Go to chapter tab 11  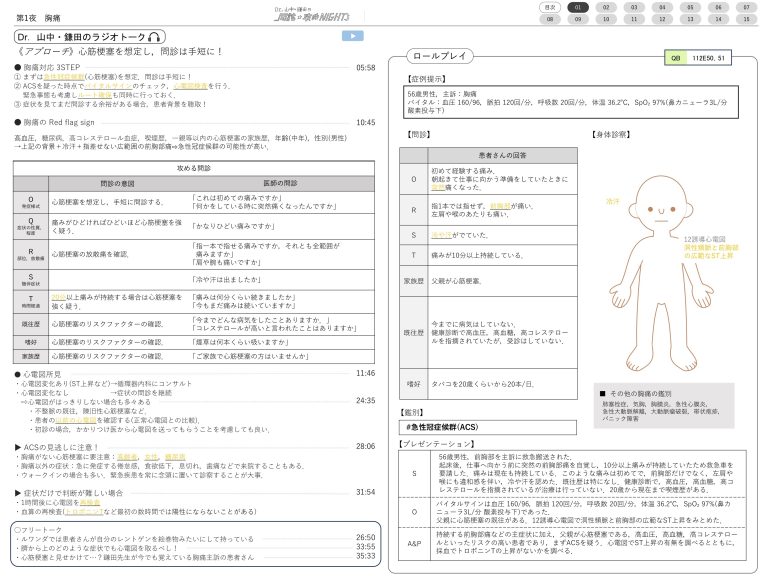coord(634,19)
